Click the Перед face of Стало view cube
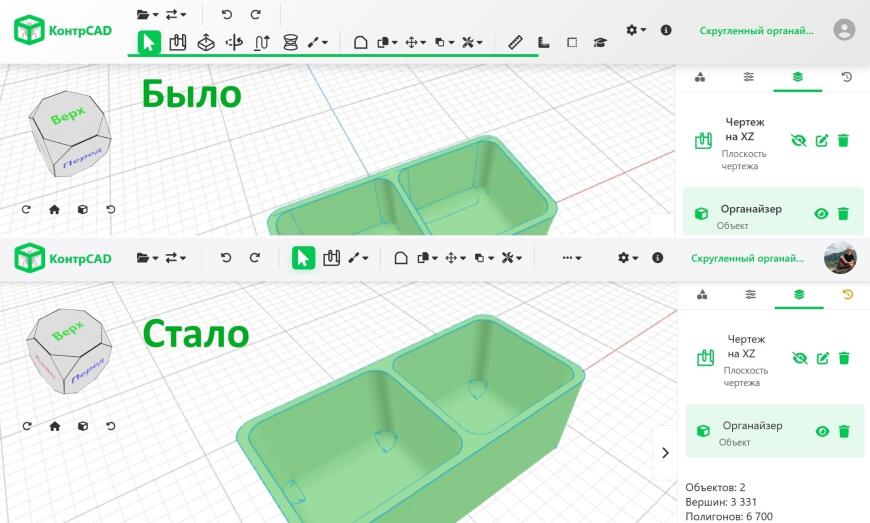Viewport: 870px width, 523px height. click(x=88, y=370)
